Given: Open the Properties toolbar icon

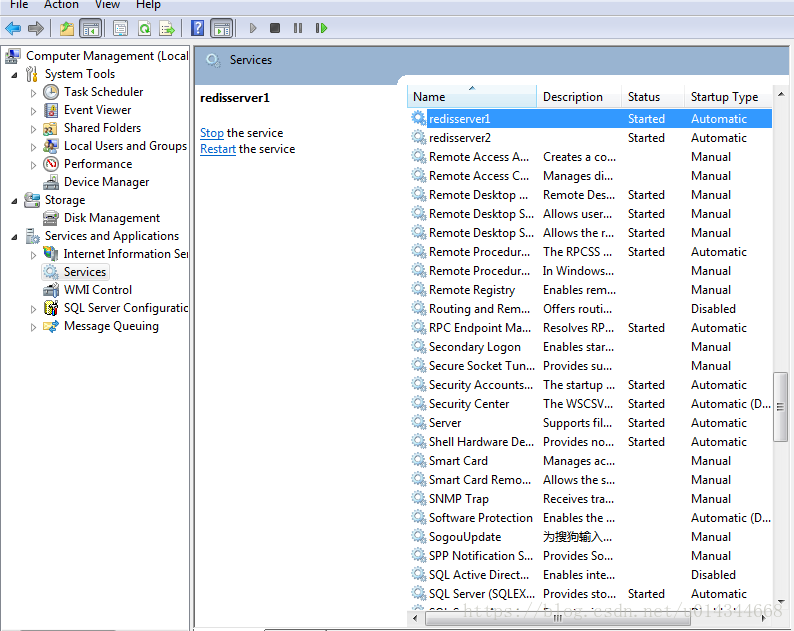Looking at the screenshot, I should [x=121, y=28].
